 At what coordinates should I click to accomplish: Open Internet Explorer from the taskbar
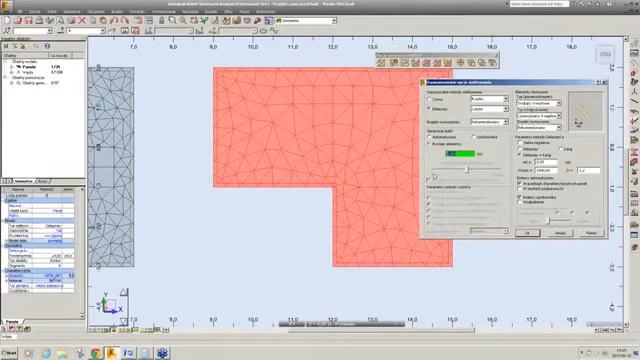(46, 353)
